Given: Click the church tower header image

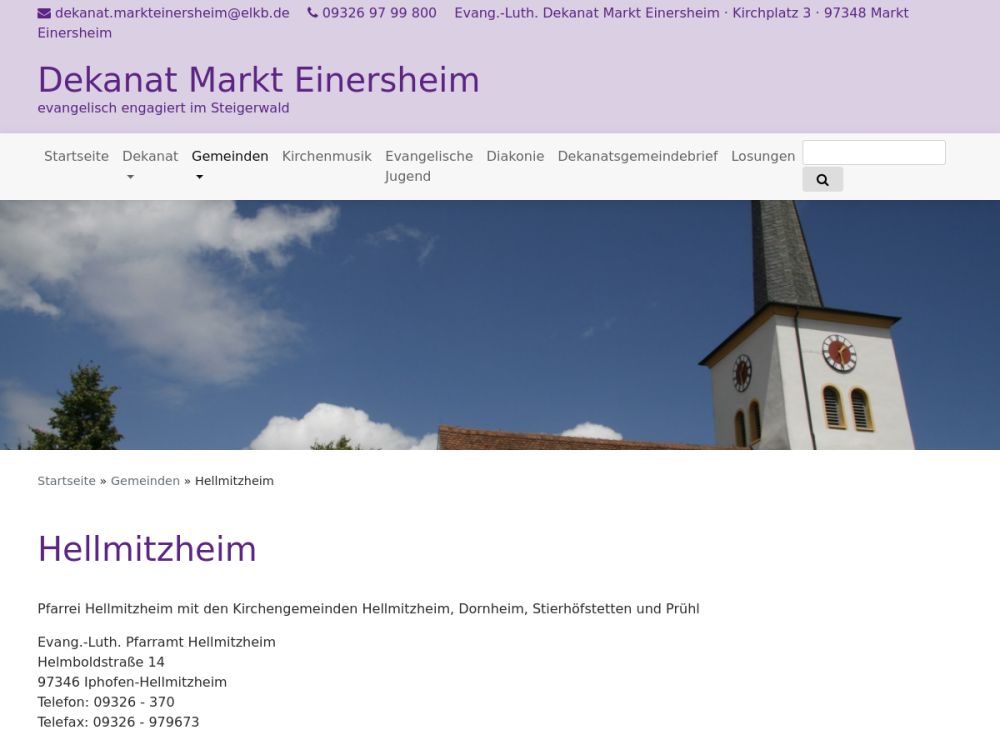Looking at the screenshot, I should coord(500,325).
